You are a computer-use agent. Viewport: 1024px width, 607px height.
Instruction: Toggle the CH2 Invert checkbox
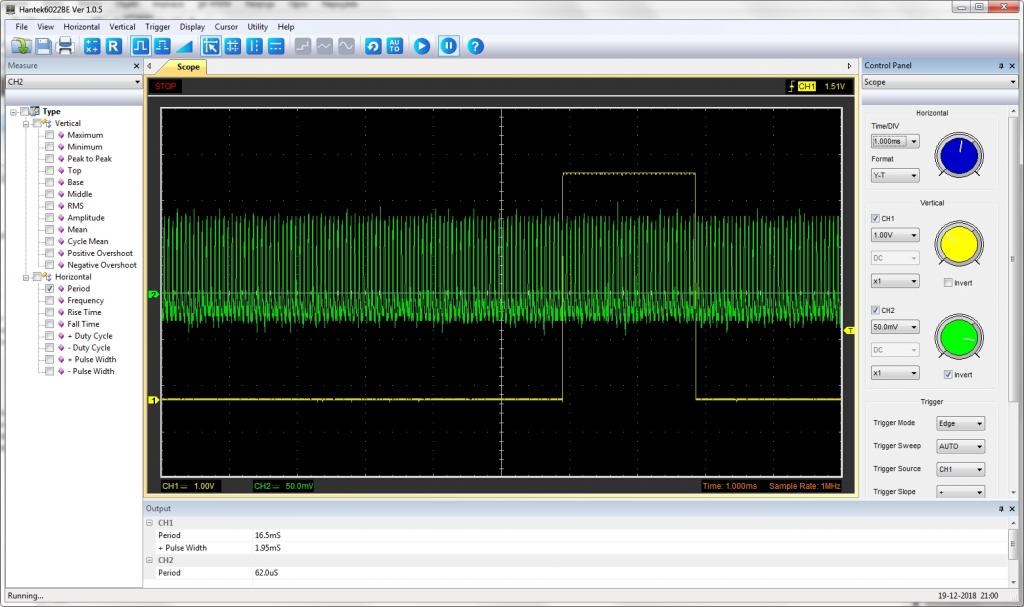coord(947,375)
